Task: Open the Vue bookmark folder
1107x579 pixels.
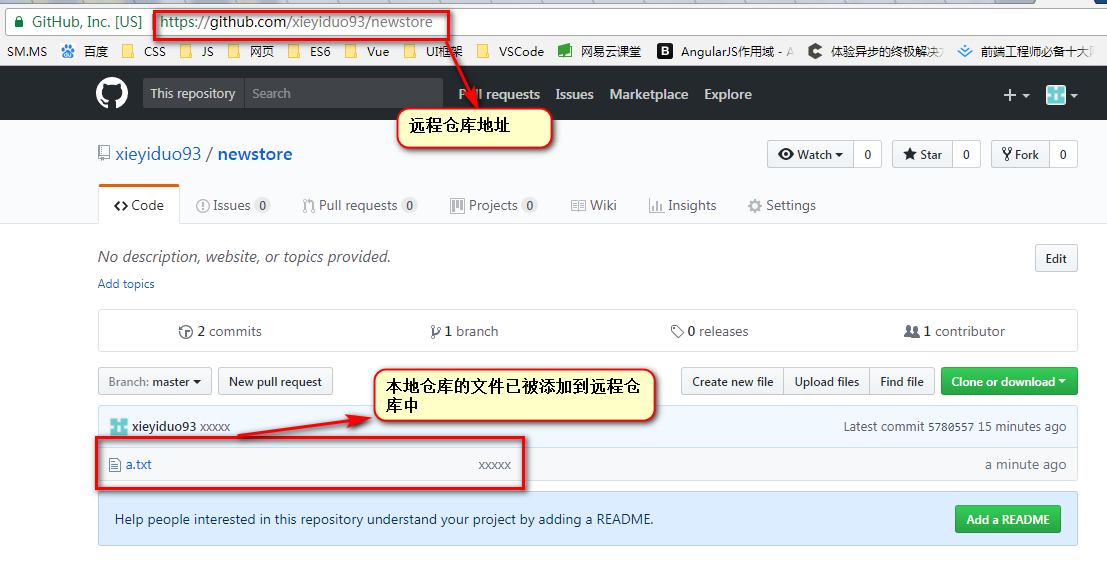Action: (x=367, y=52)
